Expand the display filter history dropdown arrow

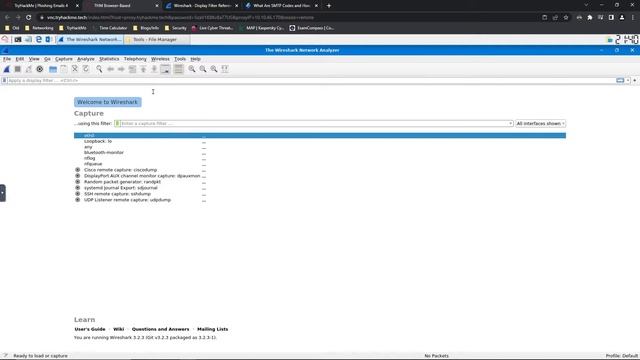(628, 80)
